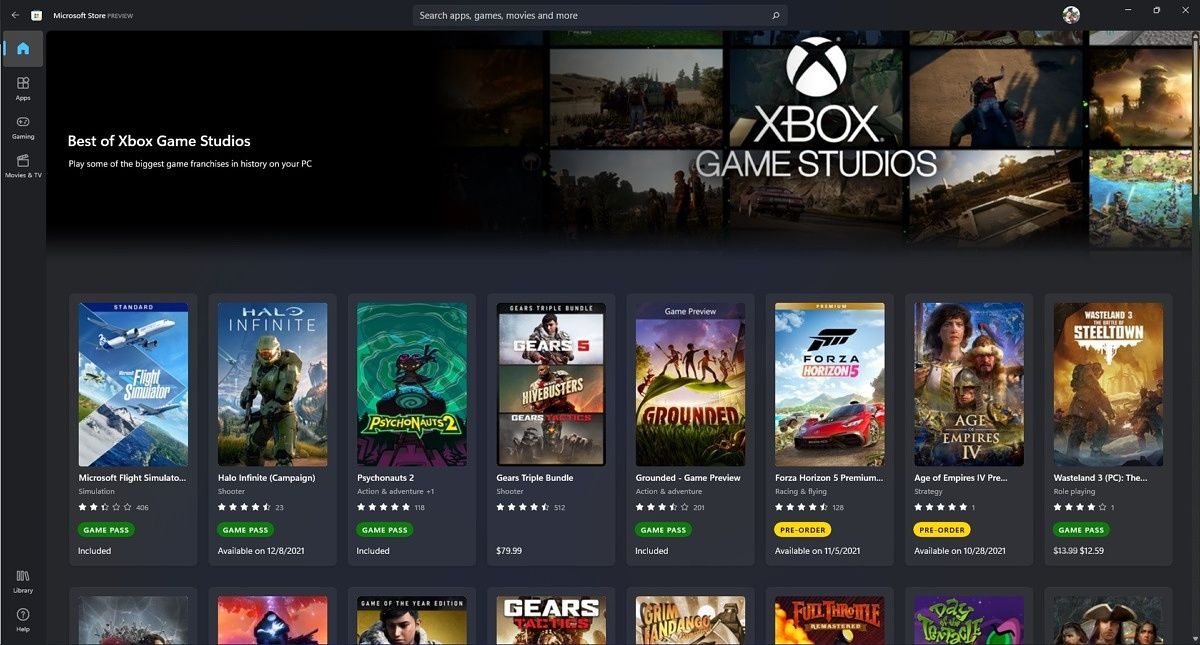The height and width of the screenshot is (645, 1200).
Task: Click the Game Pass badge under Halo Infinite
Action: pyautogui.click(x=245, y=530)
